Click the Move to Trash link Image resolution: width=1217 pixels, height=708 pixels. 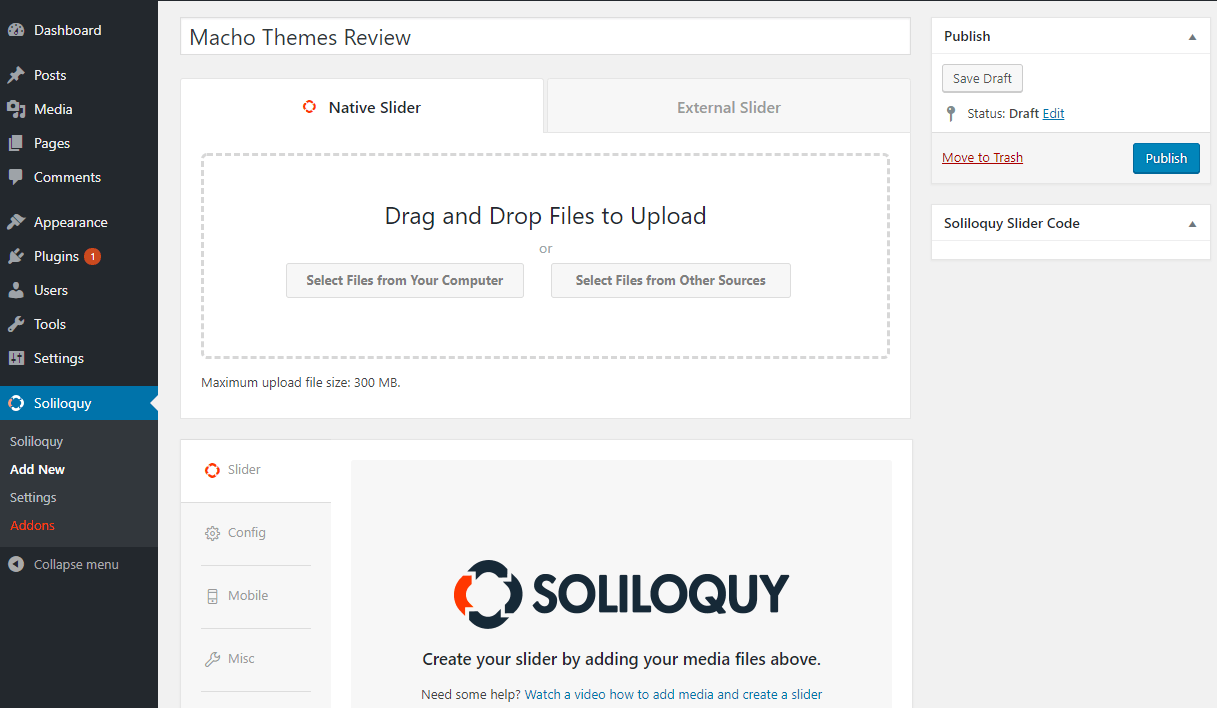point(982,157)
